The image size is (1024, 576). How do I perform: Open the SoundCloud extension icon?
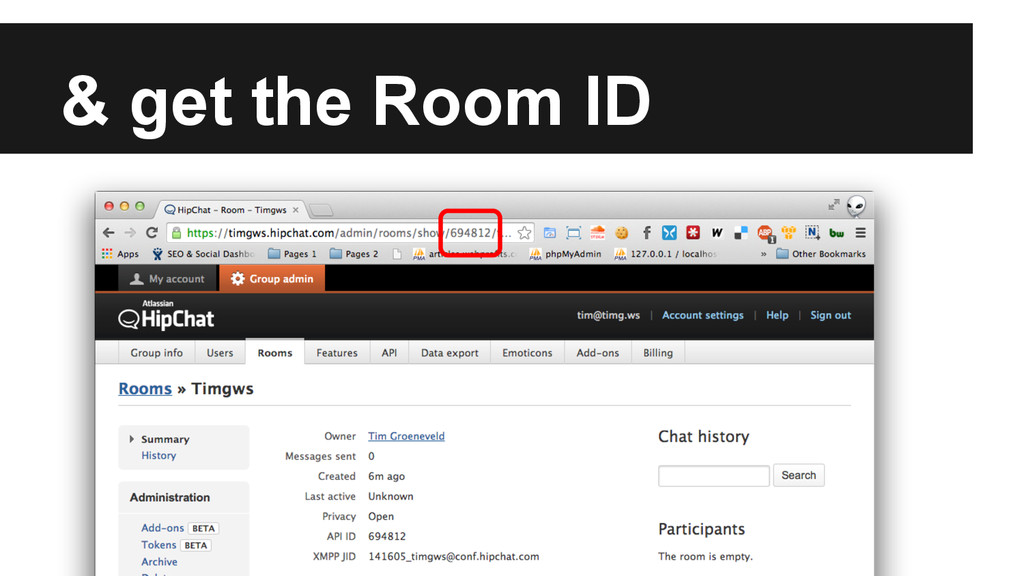[x=598, y=232]
